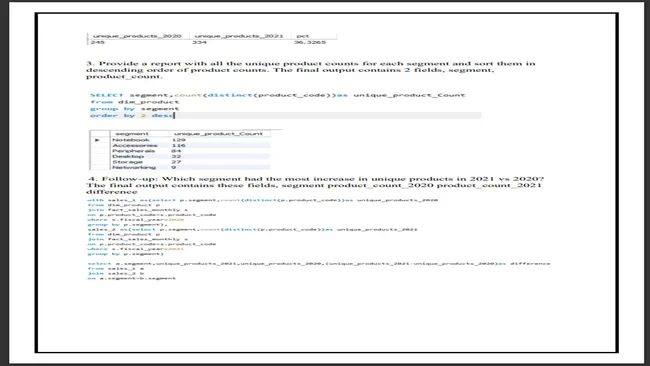Click the 'with sales_1 as(select' query line
The width and height of the screenshot is (650, 366).
pyautogui.click(x=263, y=200)
